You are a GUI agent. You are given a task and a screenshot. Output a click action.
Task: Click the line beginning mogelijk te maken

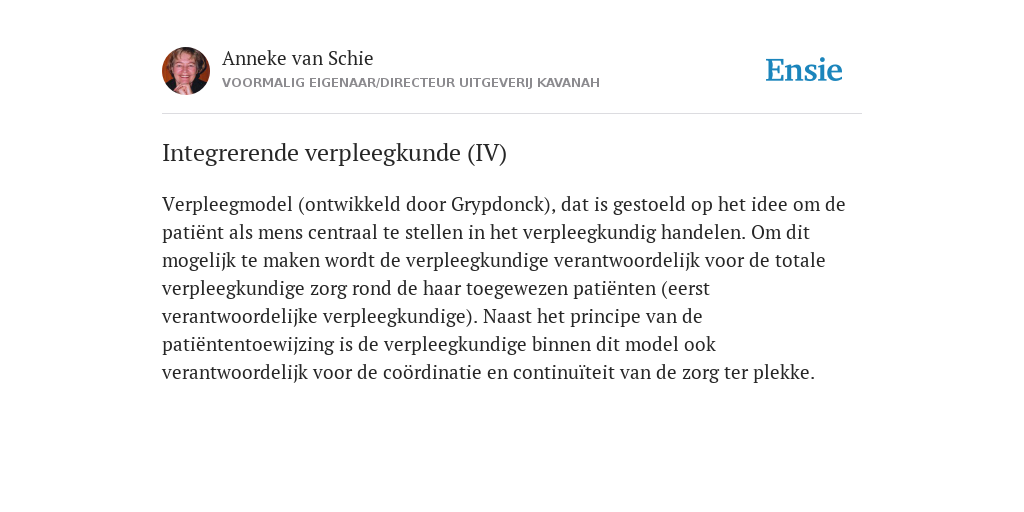coord(494,261)
